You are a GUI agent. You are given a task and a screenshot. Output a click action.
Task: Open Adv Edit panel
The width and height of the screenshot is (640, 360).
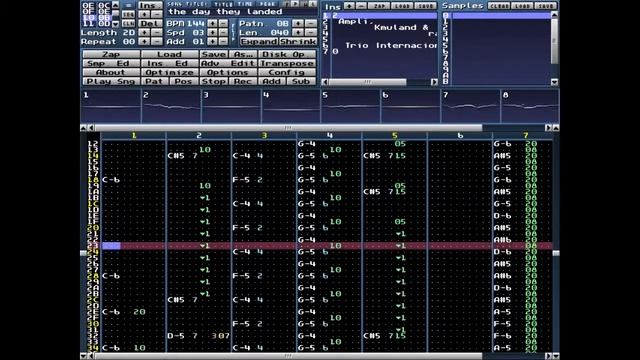[228, 63]
